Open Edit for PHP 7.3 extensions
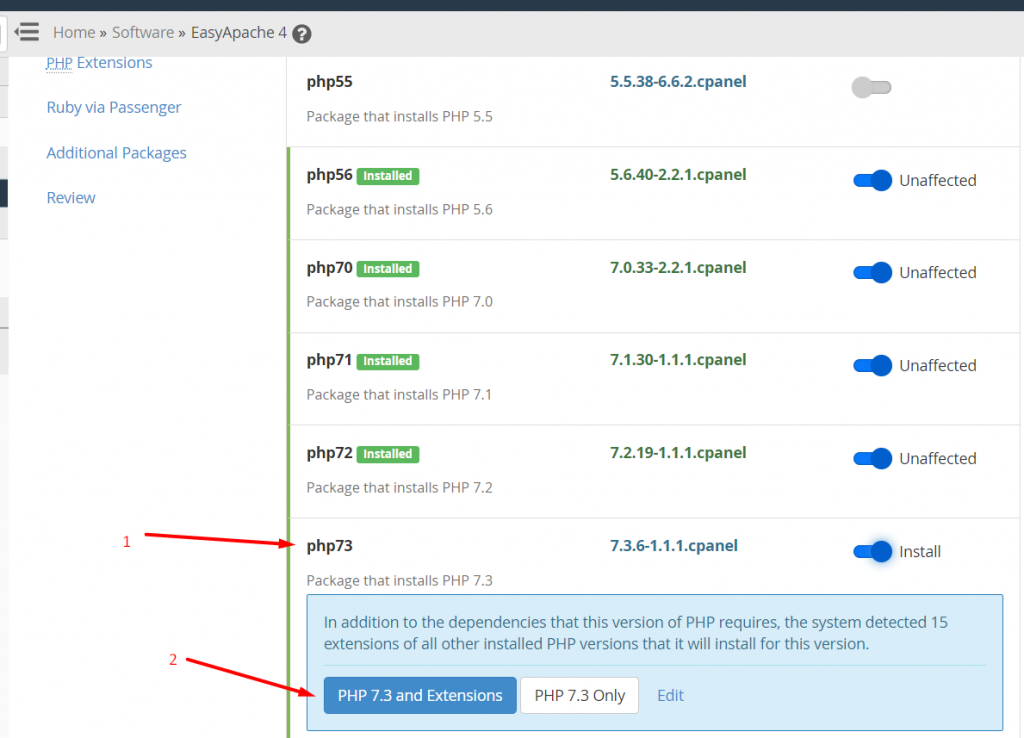The height and width of the screenshot is (738, 1024). (x=670, y=694)
